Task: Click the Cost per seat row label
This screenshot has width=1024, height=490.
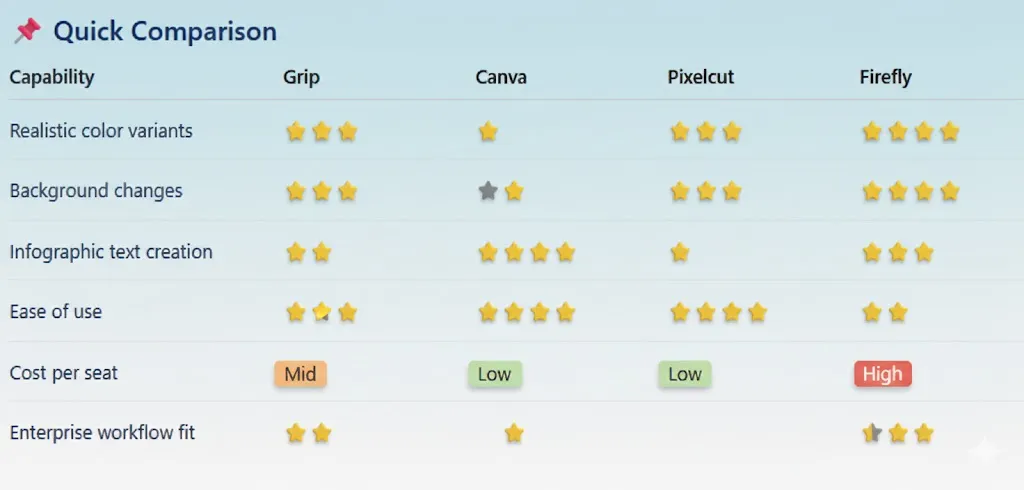Action: [x=64, y=373]
